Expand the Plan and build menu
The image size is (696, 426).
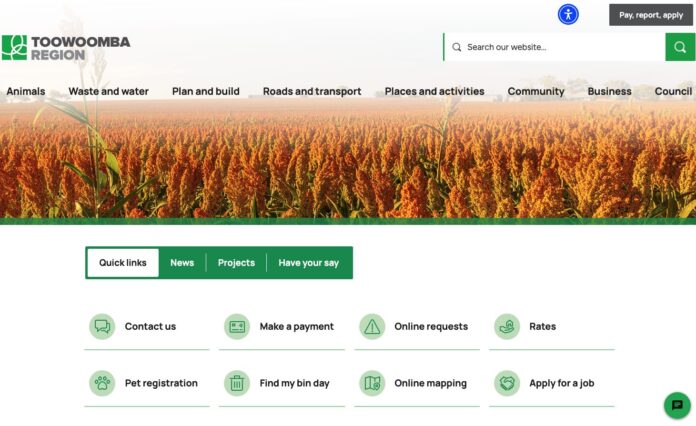[x=206, y=91]
